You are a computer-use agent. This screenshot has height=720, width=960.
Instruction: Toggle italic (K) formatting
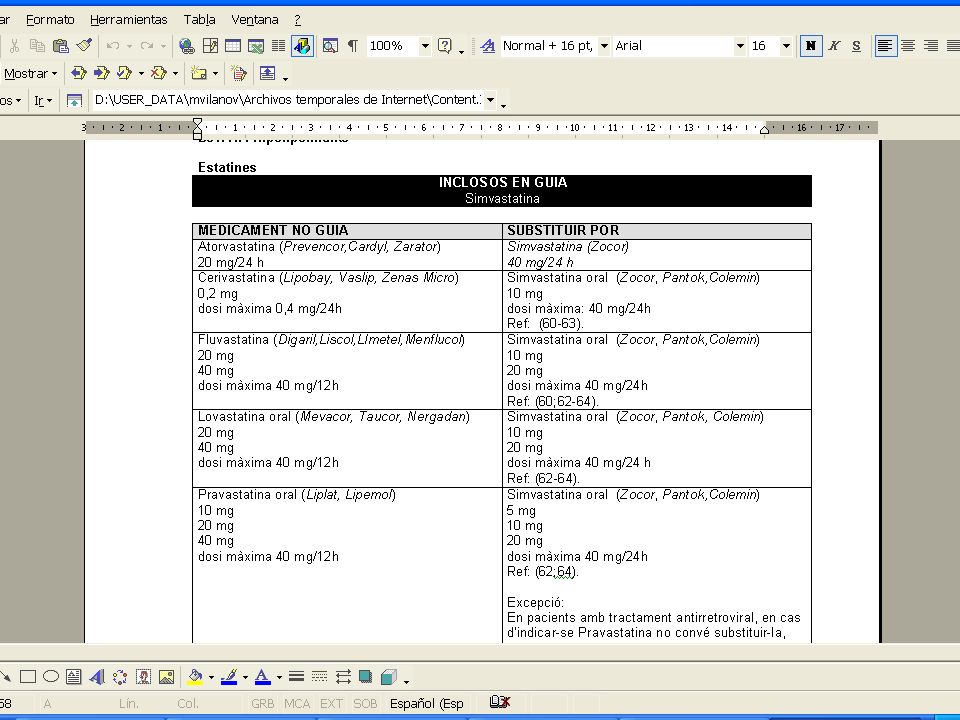[x=834, y=46]
